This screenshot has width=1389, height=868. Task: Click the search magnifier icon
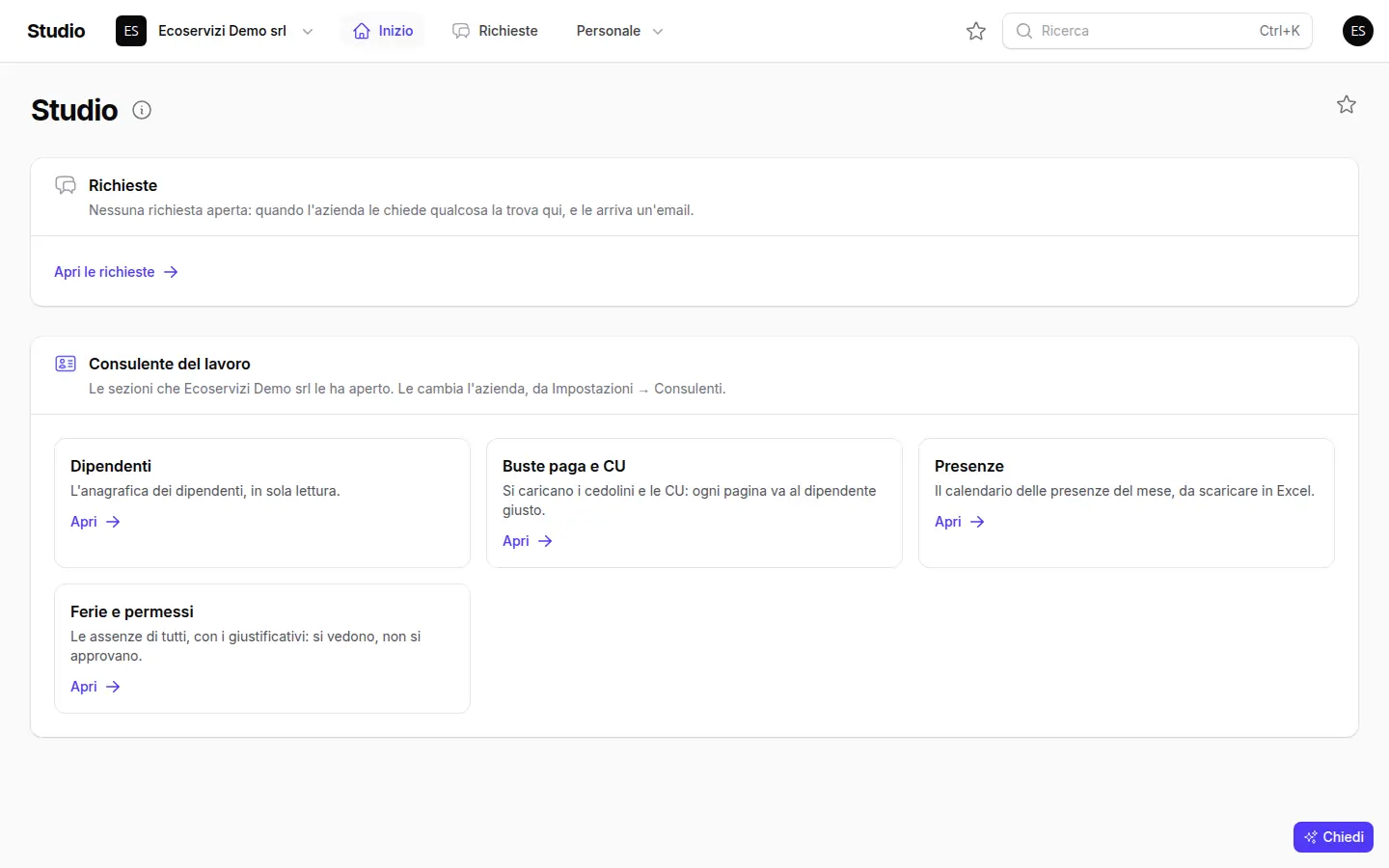pos(1024,31)
